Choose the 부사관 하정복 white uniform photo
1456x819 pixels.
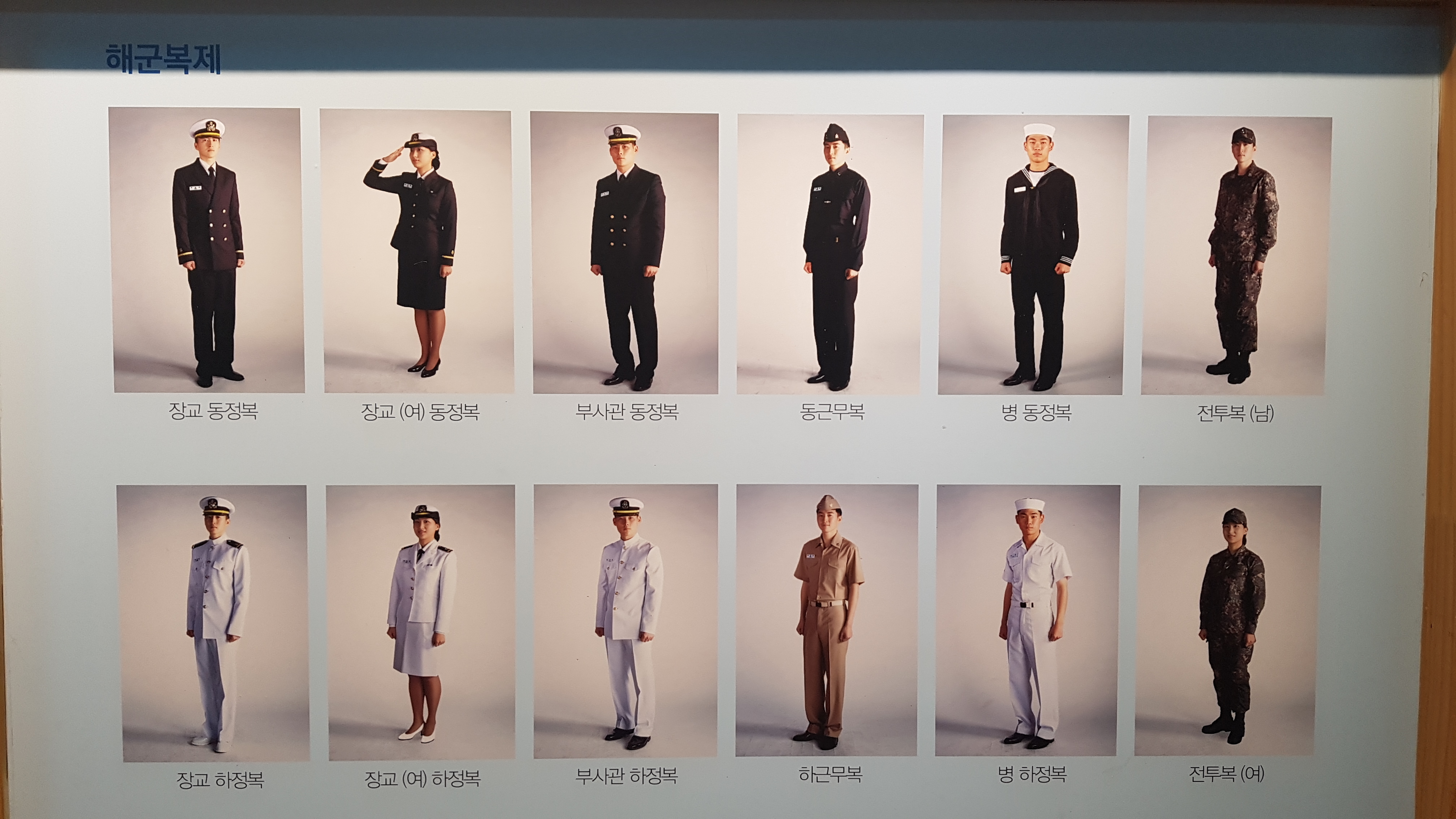click(626, 621)
